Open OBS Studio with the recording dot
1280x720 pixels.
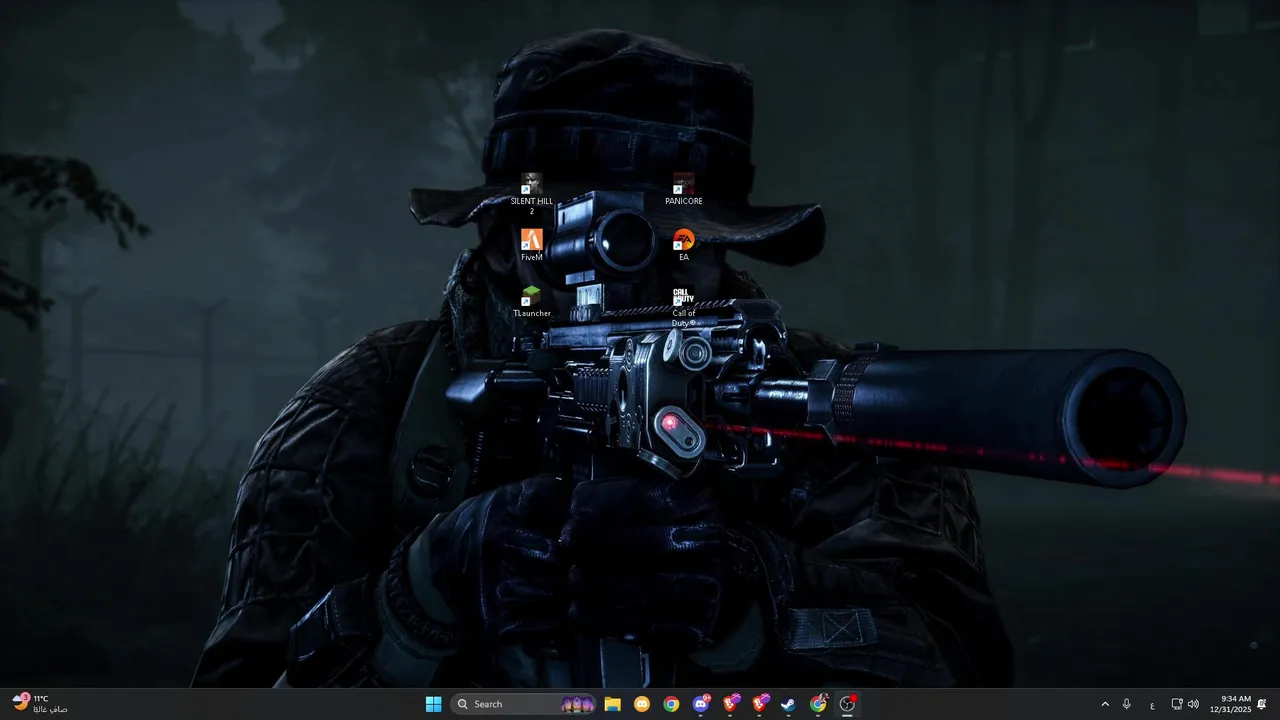[847, 704]
